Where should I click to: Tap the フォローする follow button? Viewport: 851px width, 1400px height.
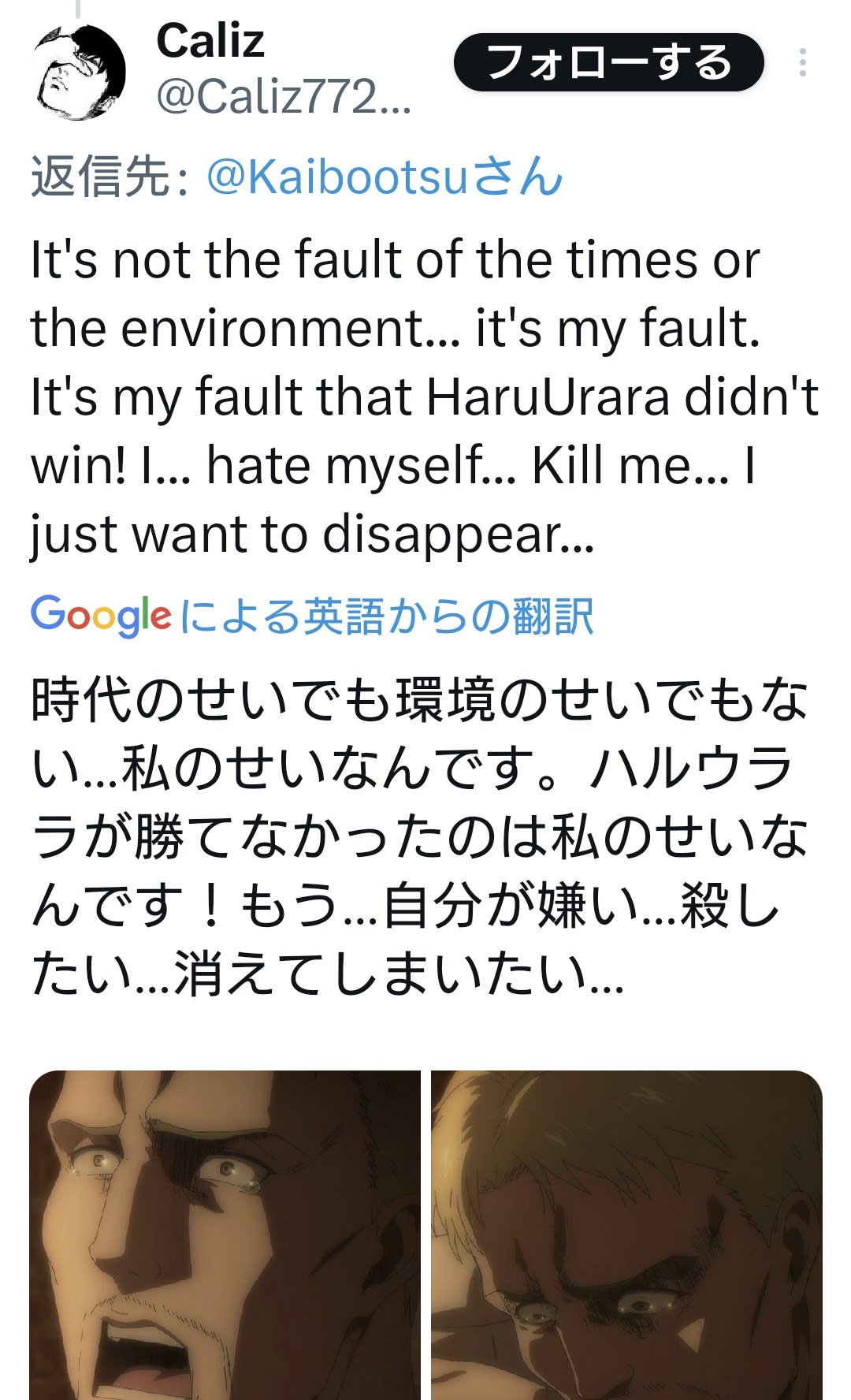(608, 62)
